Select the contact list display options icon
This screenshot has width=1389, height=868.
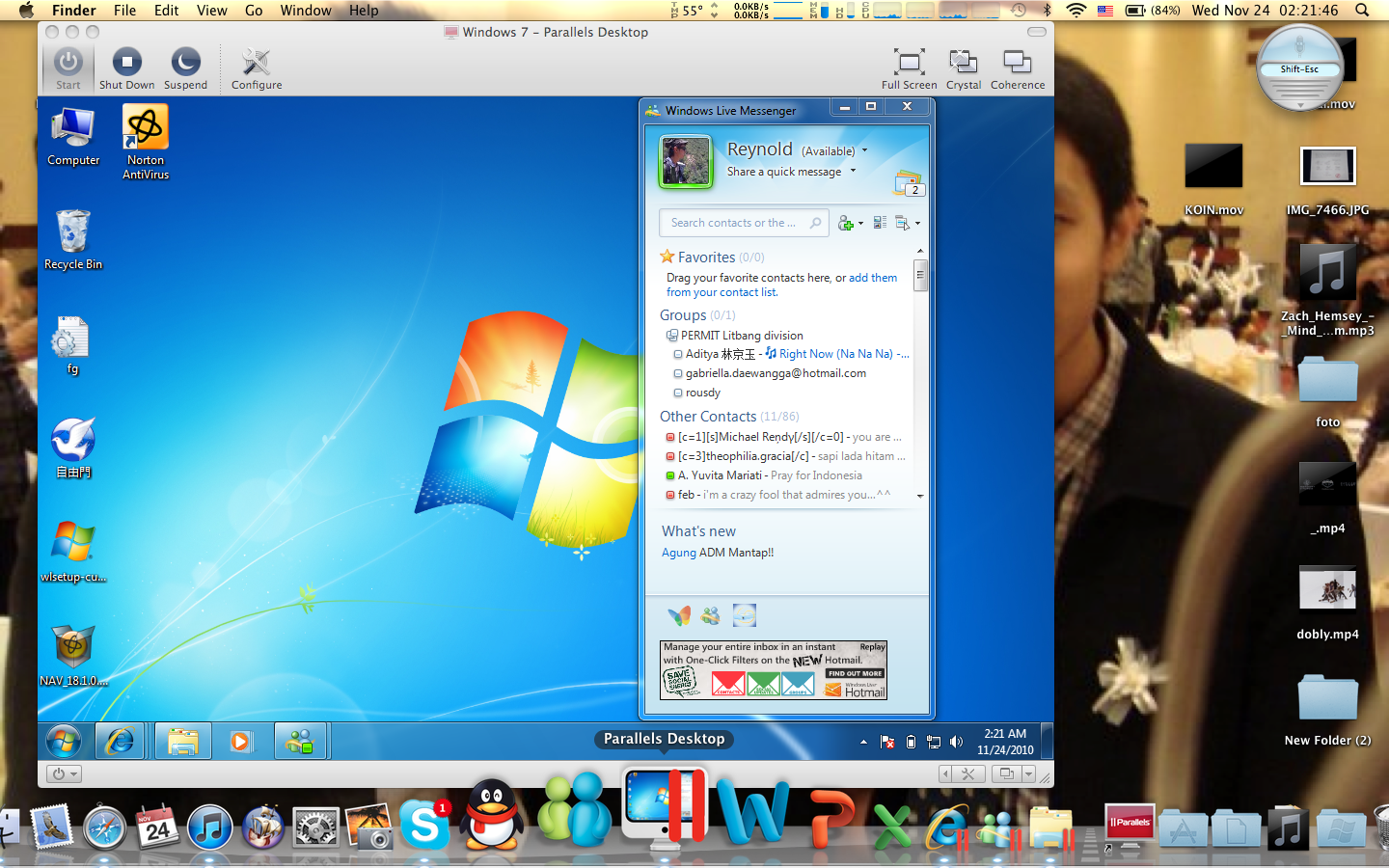880,224
